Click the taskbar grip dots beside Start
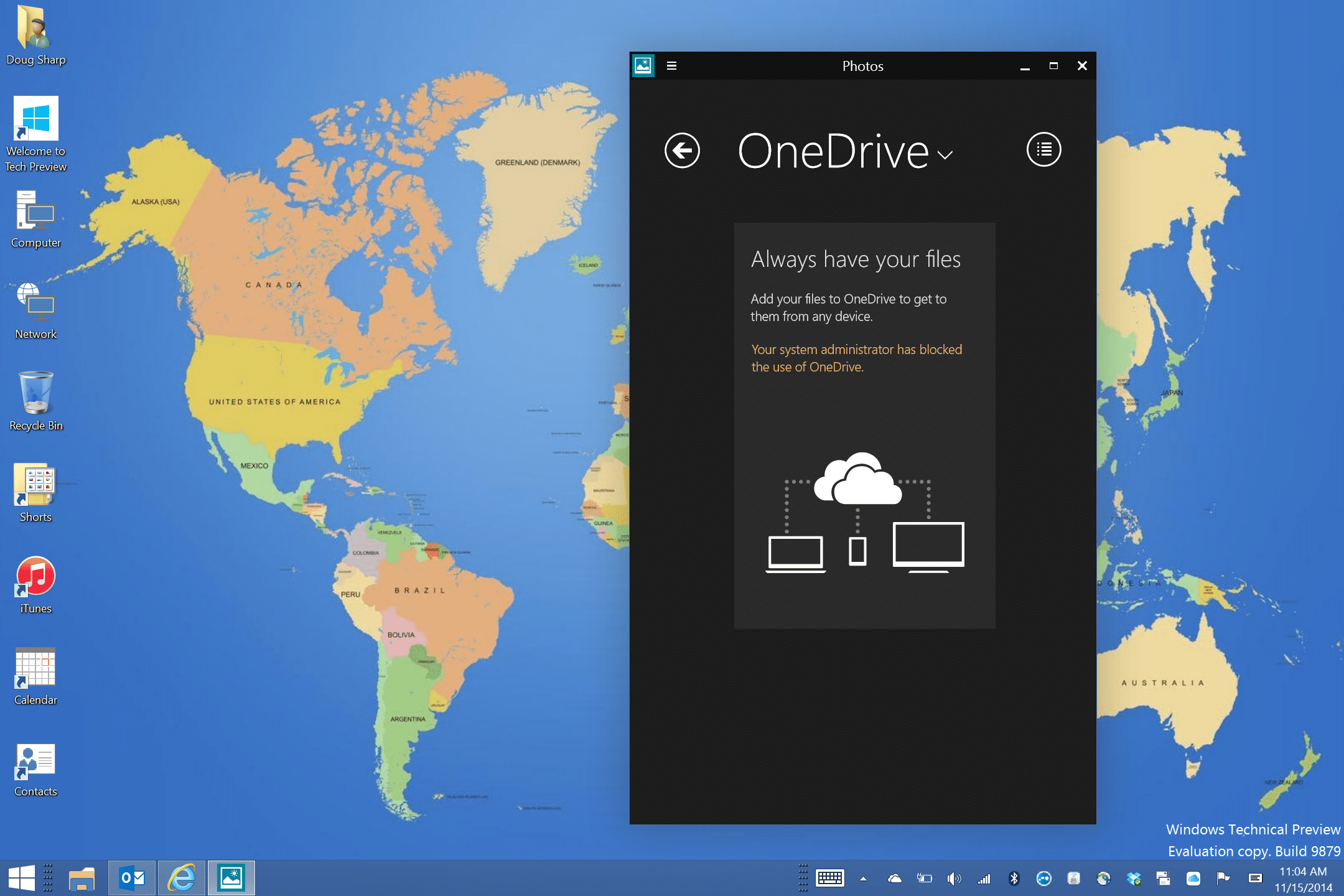1344x896 pixels. click(x=48, y=878)
